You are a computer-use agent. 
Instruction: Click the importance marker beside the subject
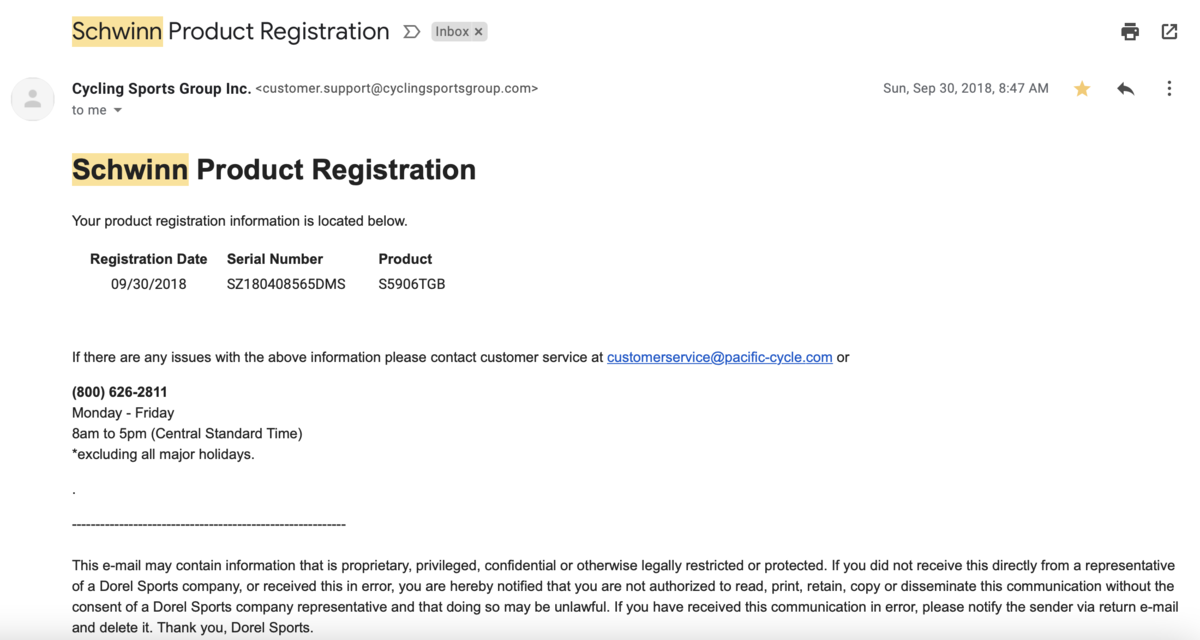tap(411, 32)
